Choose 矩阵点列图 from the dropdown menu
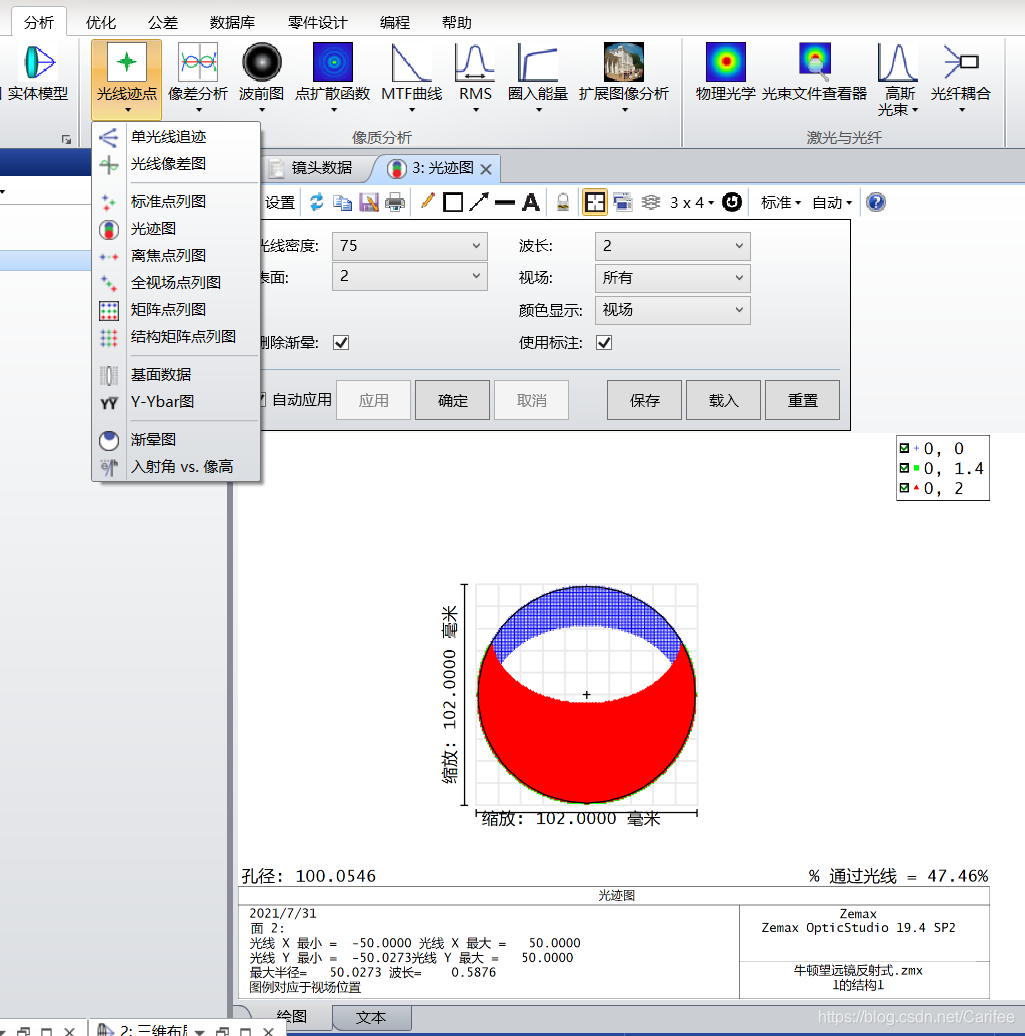Viewport: 1025px width, 1036px height. pos(176,309)
